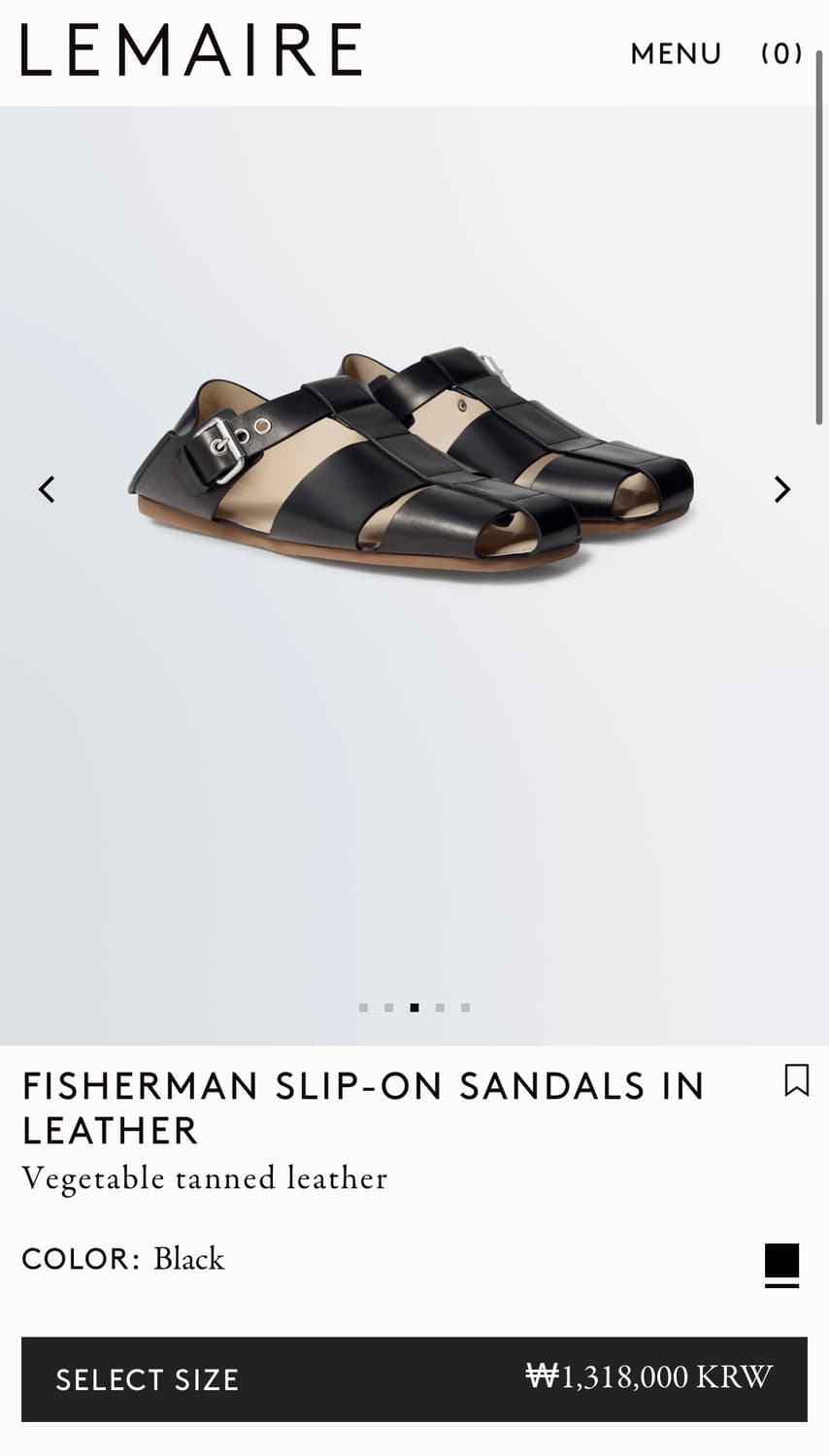829x1456 pixels.
Task: Click the page vertical scrollbar
Action: (x=819, y=238)
